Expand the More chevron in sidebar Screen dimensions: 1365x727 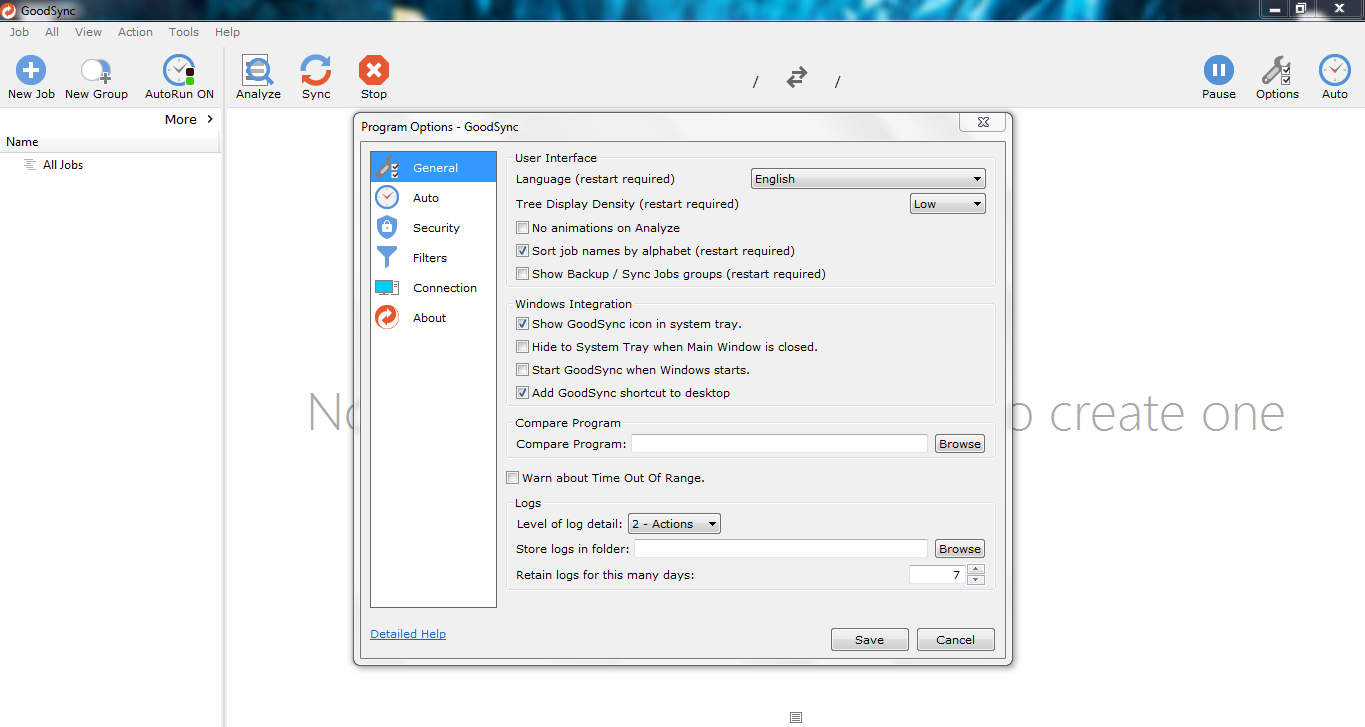pyautogui.click(x=210, y=119)
